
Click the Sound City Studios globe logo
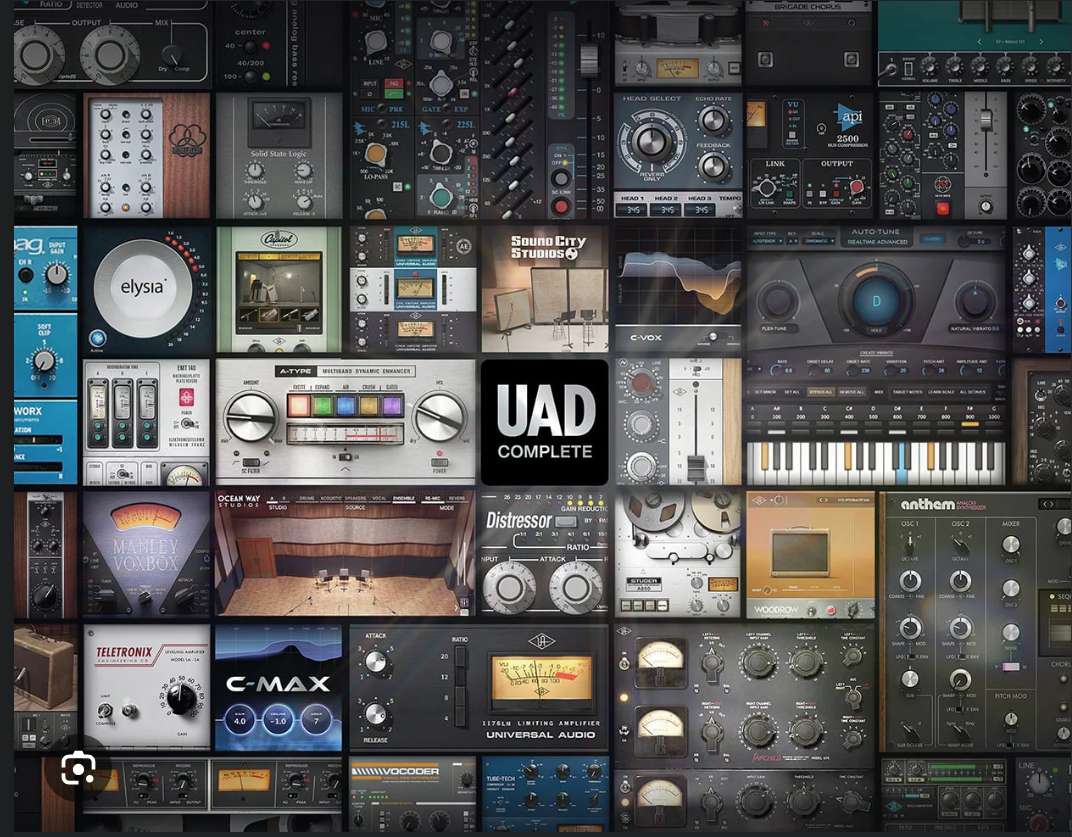point(570,253)
